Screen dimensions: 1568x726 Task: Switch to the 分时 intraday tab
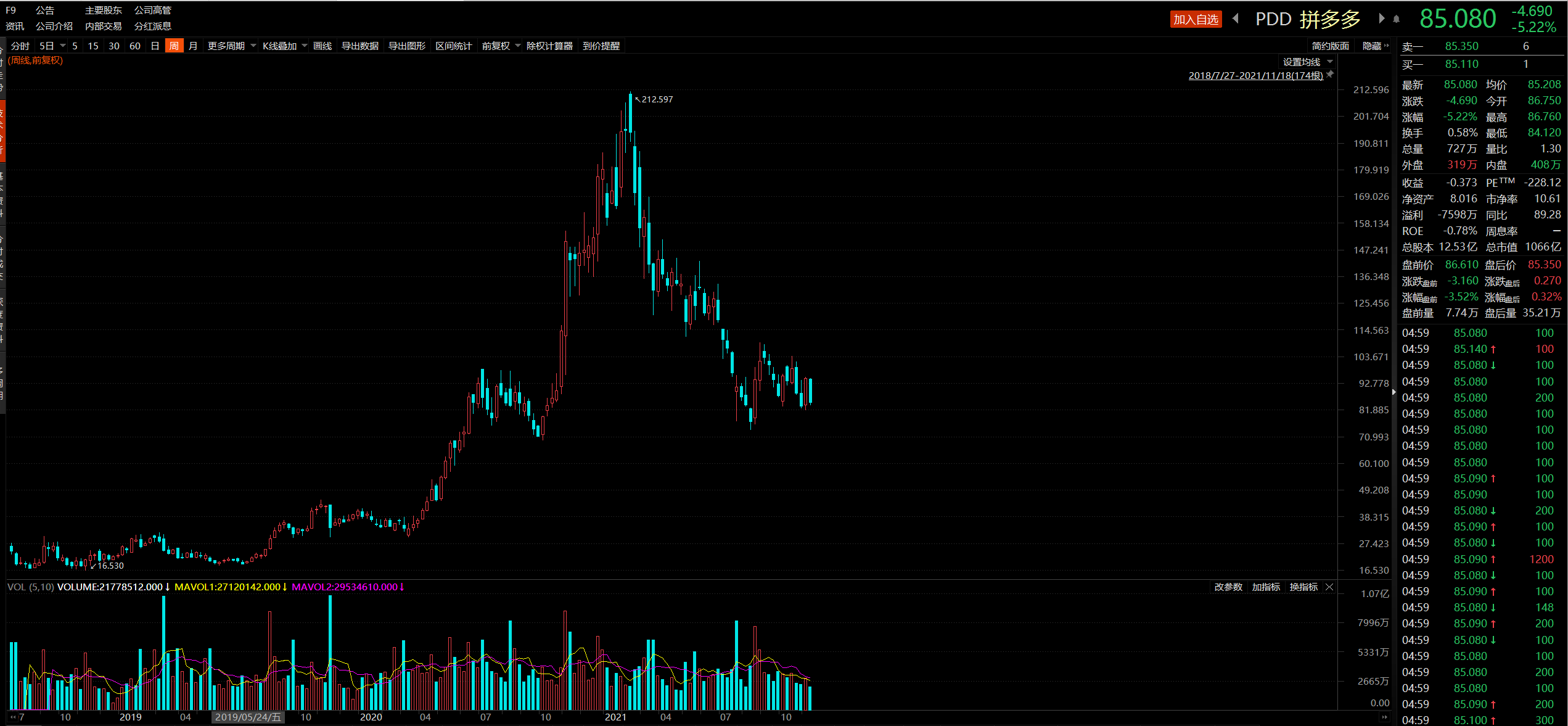(20, 46)
